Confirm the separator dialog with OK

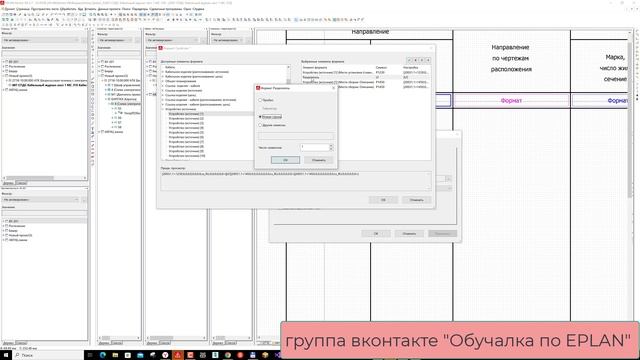[x=285, y=160]
